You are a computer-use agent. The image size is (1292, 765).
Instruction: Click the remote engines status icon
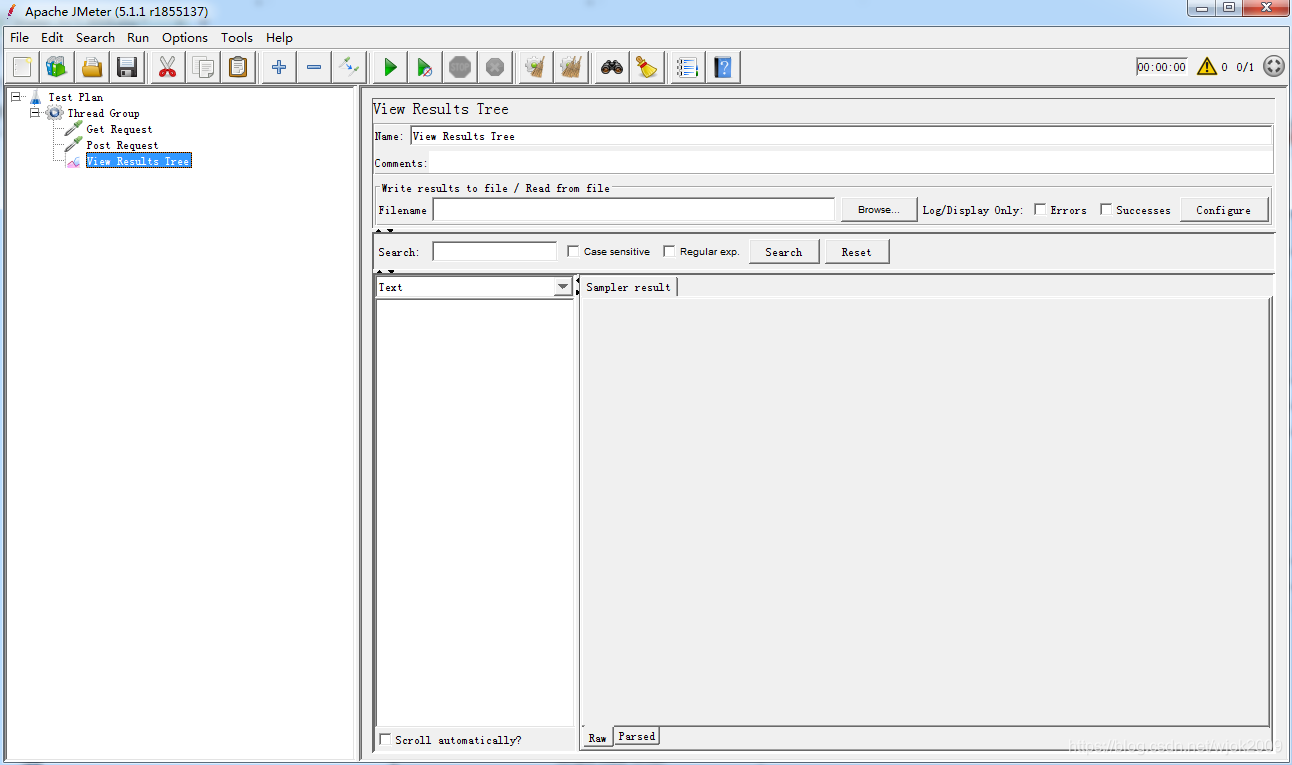pyautogui.click(x=1273, y=67)
